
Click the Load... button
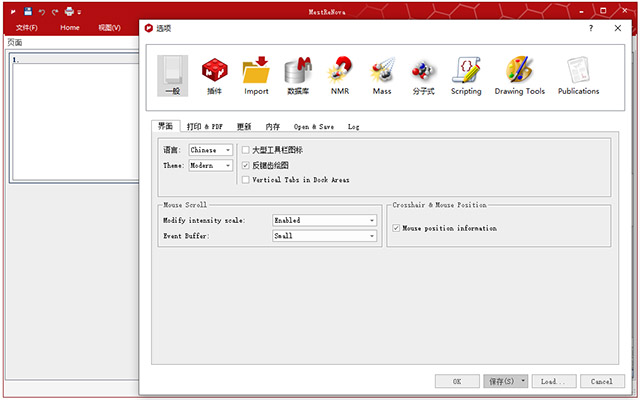pos(554,381)
